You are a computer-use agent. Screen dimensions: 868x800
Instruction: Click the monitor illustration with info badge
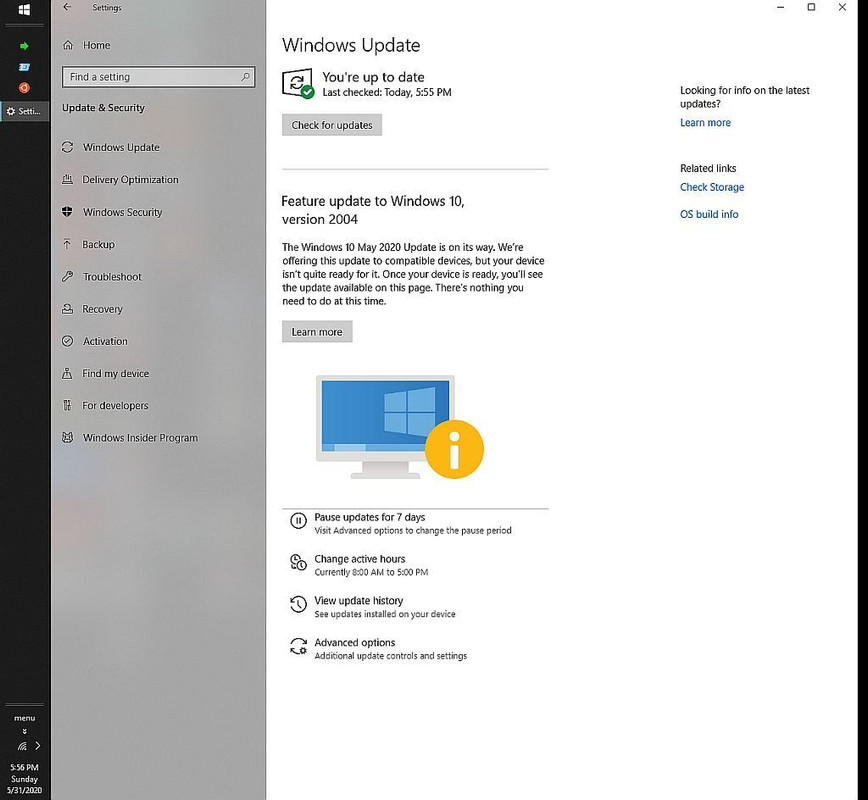(x=400, y=427)
